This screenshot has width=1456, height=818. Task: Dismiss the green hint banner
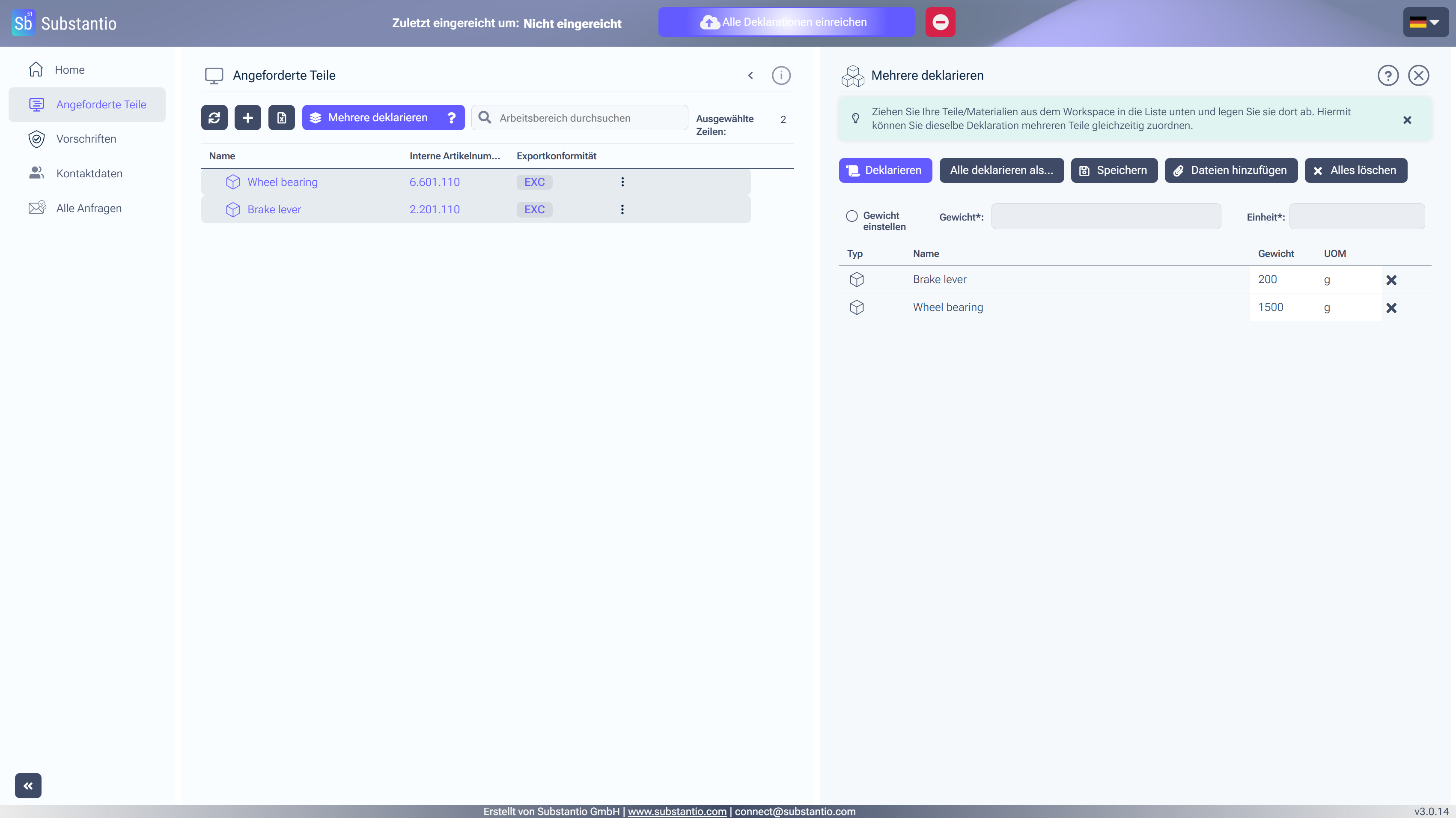click(x=1407, y=120)
